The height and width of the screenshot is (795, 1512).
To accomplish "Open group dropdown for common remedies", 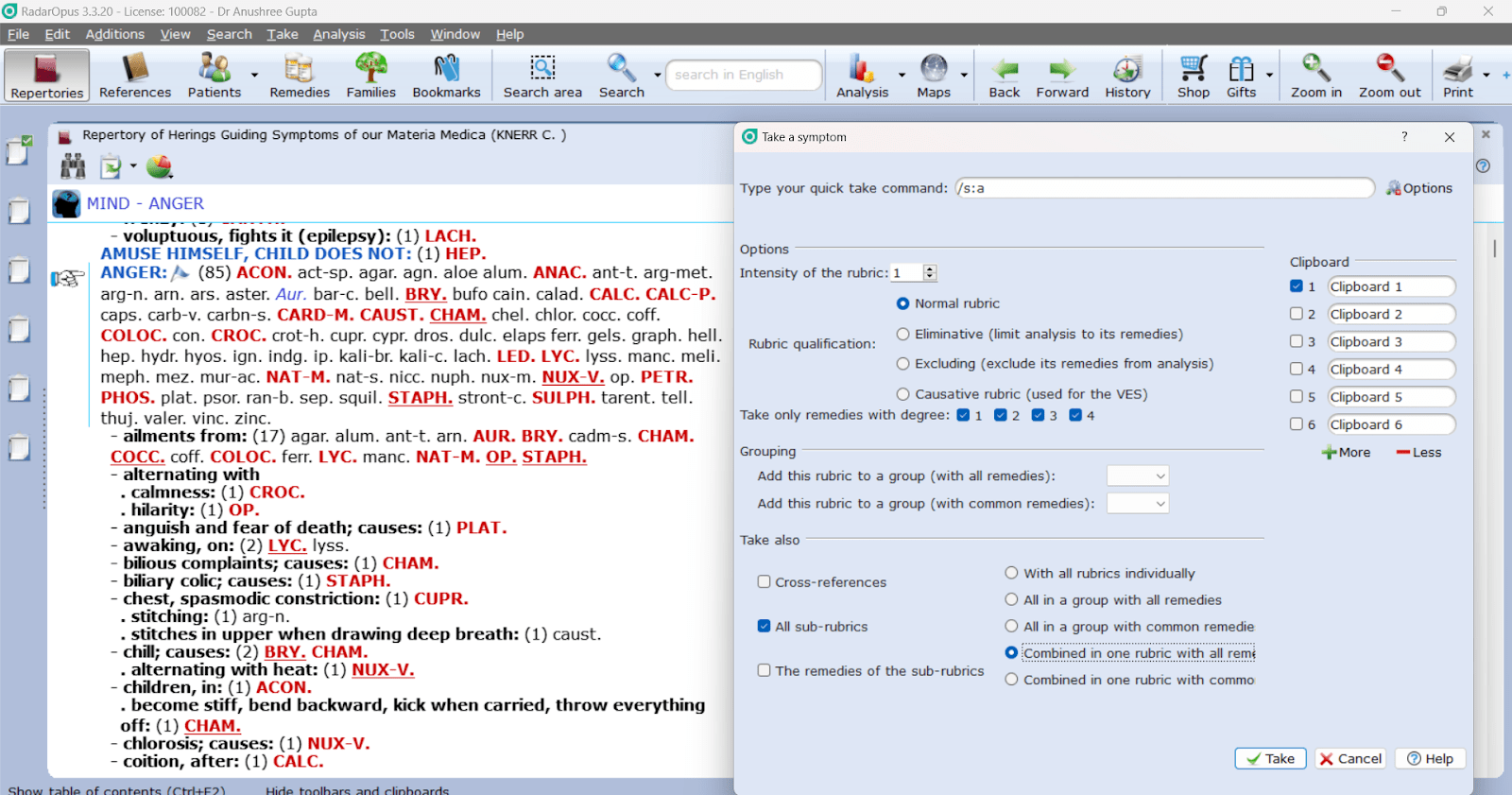I will (x=1138, y=504).
